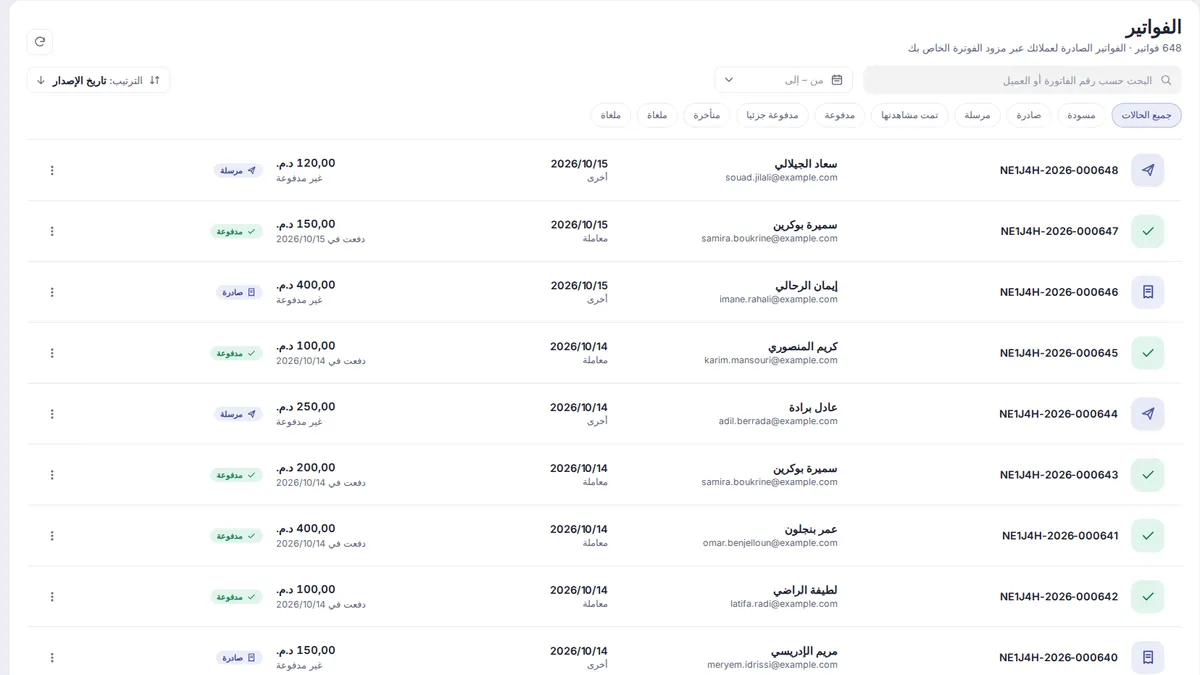Click the calendar icon in the date range field
This screenshot has width=1200, height=675.
tap(837, 80)
